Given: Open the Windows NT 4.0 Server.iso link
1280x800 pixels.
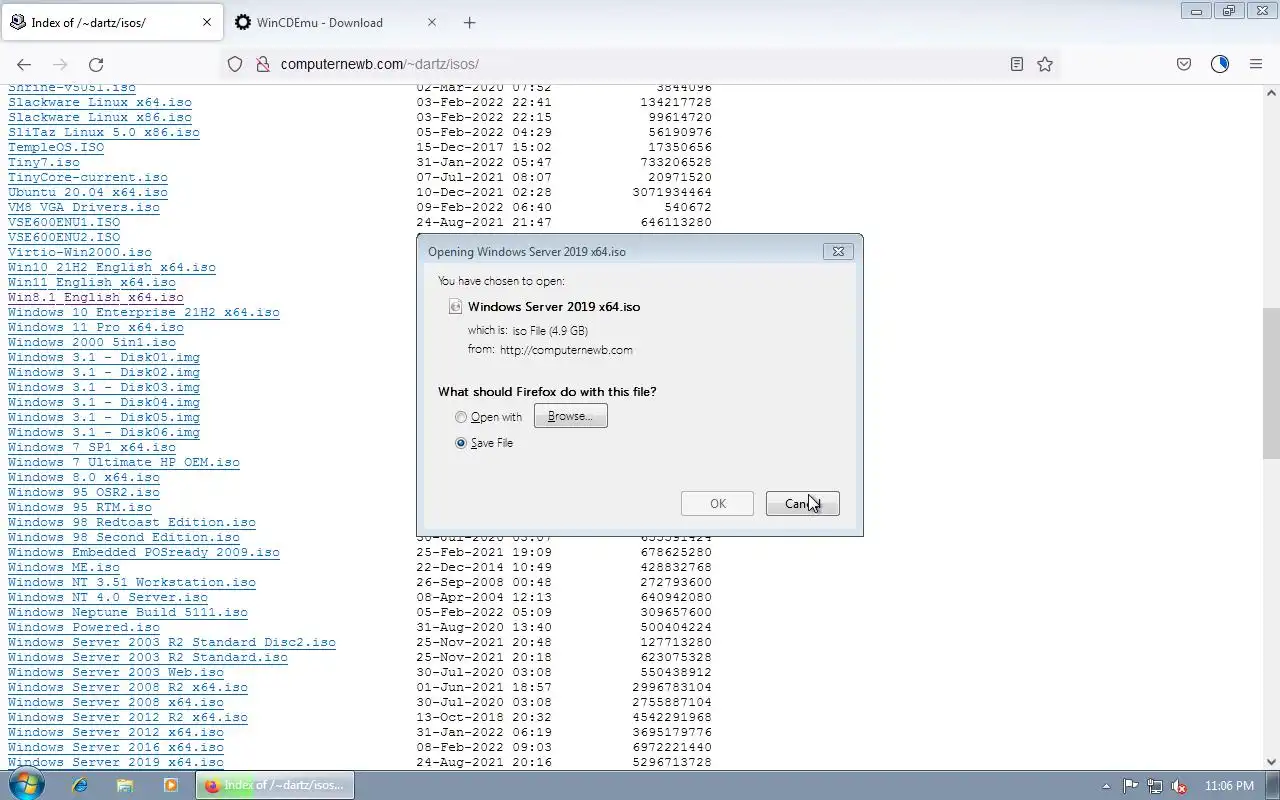Looking at the screenshot, I should (x=108, y=597).
